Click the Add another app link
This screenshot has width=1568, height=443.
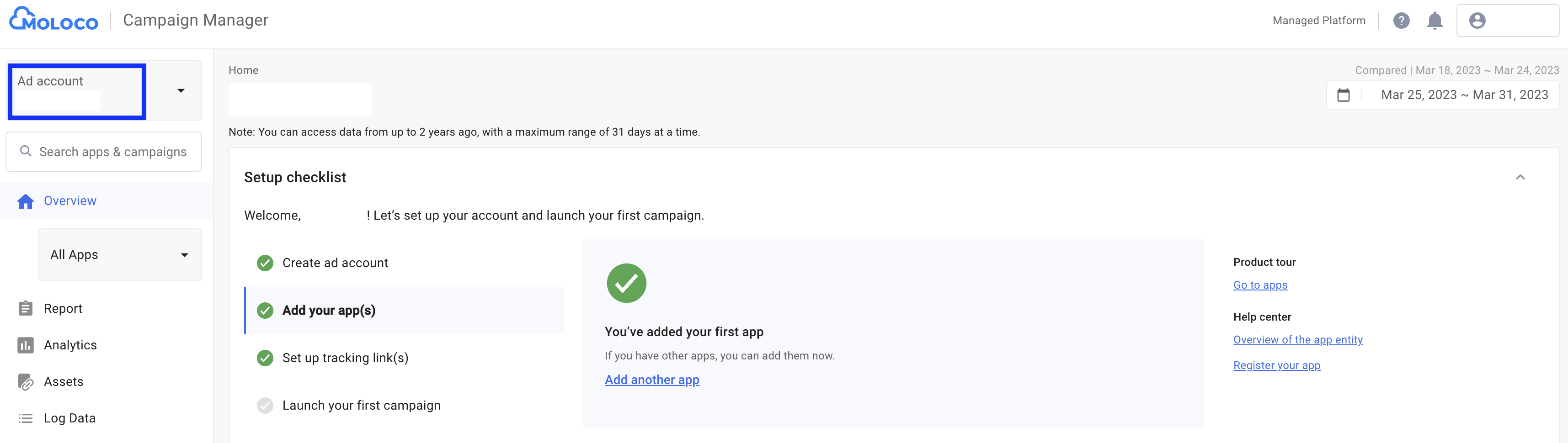click(652, 380)
